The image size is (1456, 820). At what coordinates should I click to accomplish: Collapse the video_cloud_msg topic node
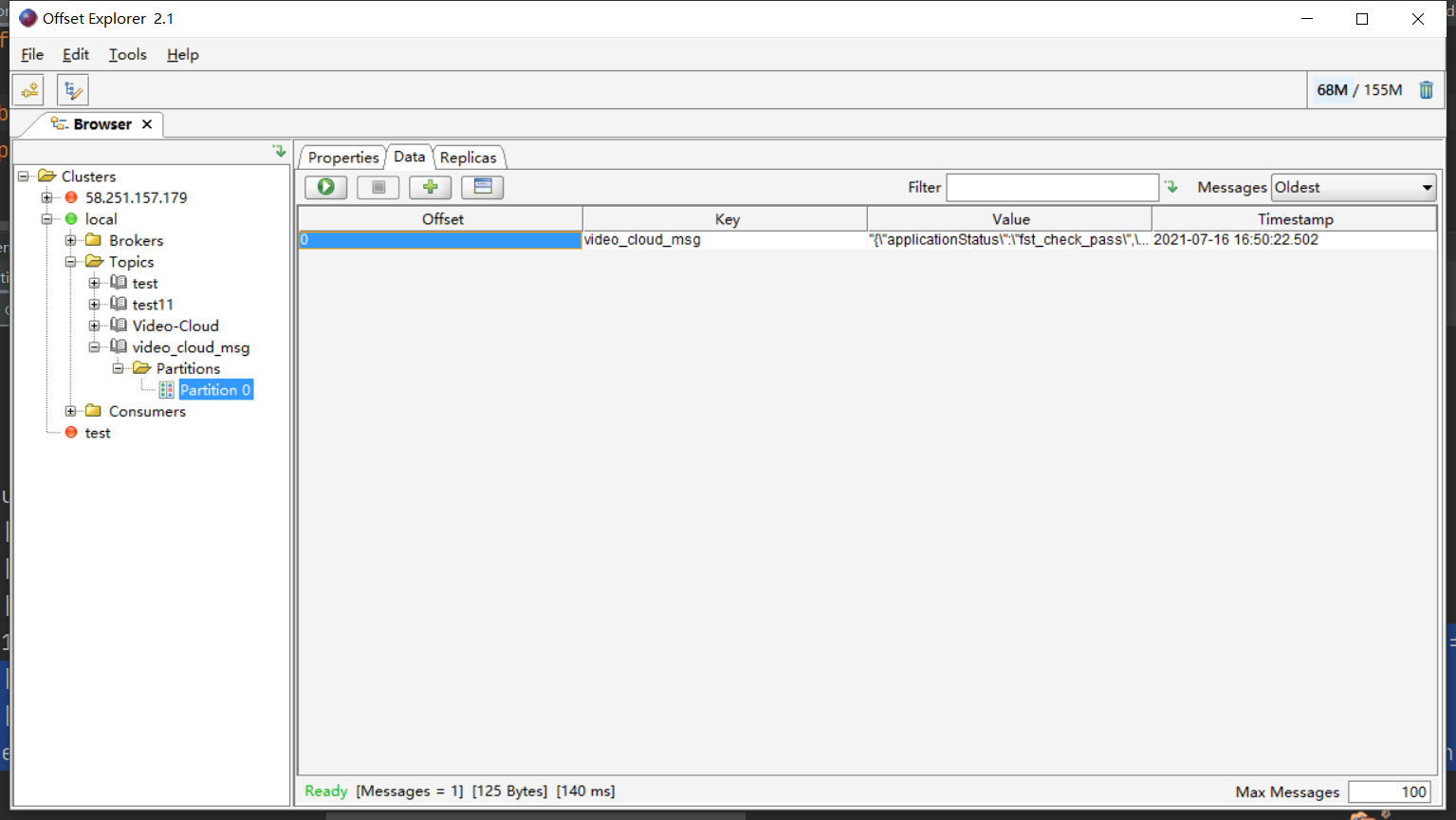pyautogui.click(x=94, y=347)
